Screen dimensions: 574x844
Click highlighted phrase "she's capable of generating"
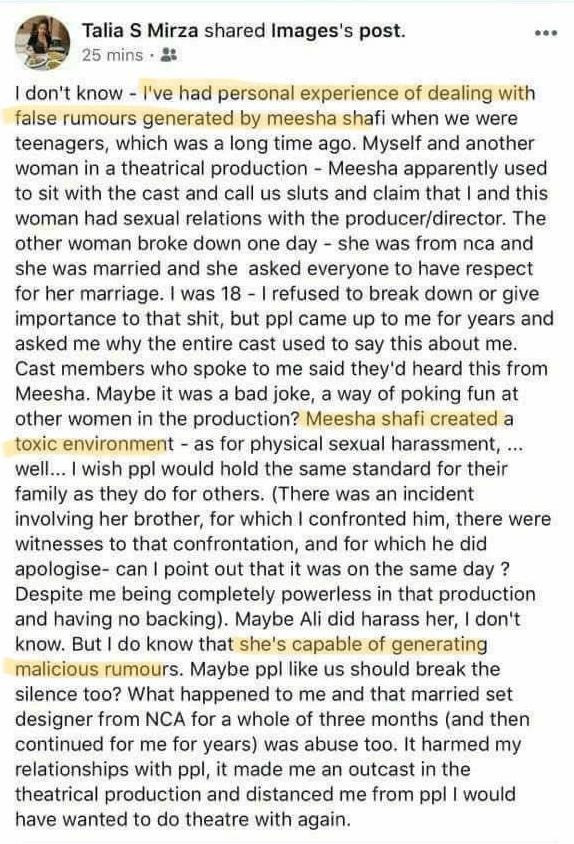tap(362, 644)
